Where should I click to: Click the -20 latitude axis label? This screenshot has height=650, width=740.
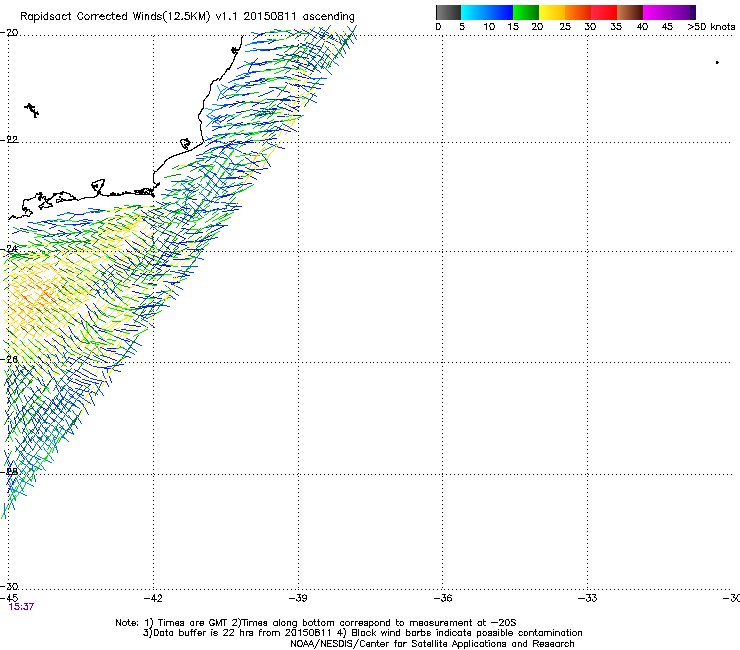pyautogui.click(x=9, y=33)
